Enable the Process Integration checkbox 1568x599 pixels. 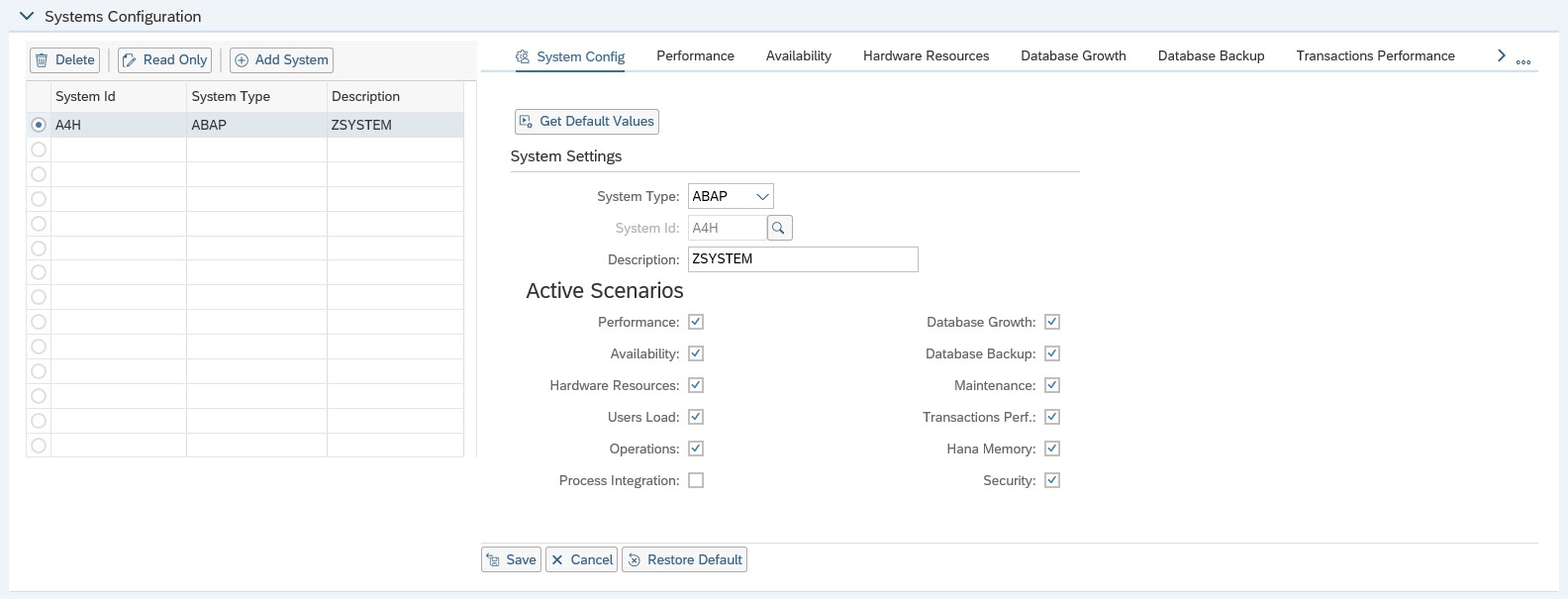[x=696, y=480]
